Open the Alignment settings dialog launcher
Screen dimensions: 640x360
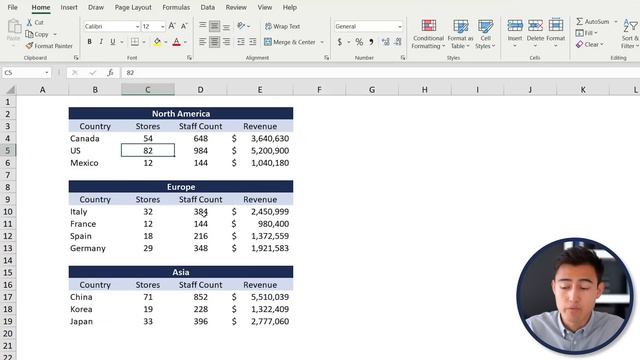(x=327, y=58)
